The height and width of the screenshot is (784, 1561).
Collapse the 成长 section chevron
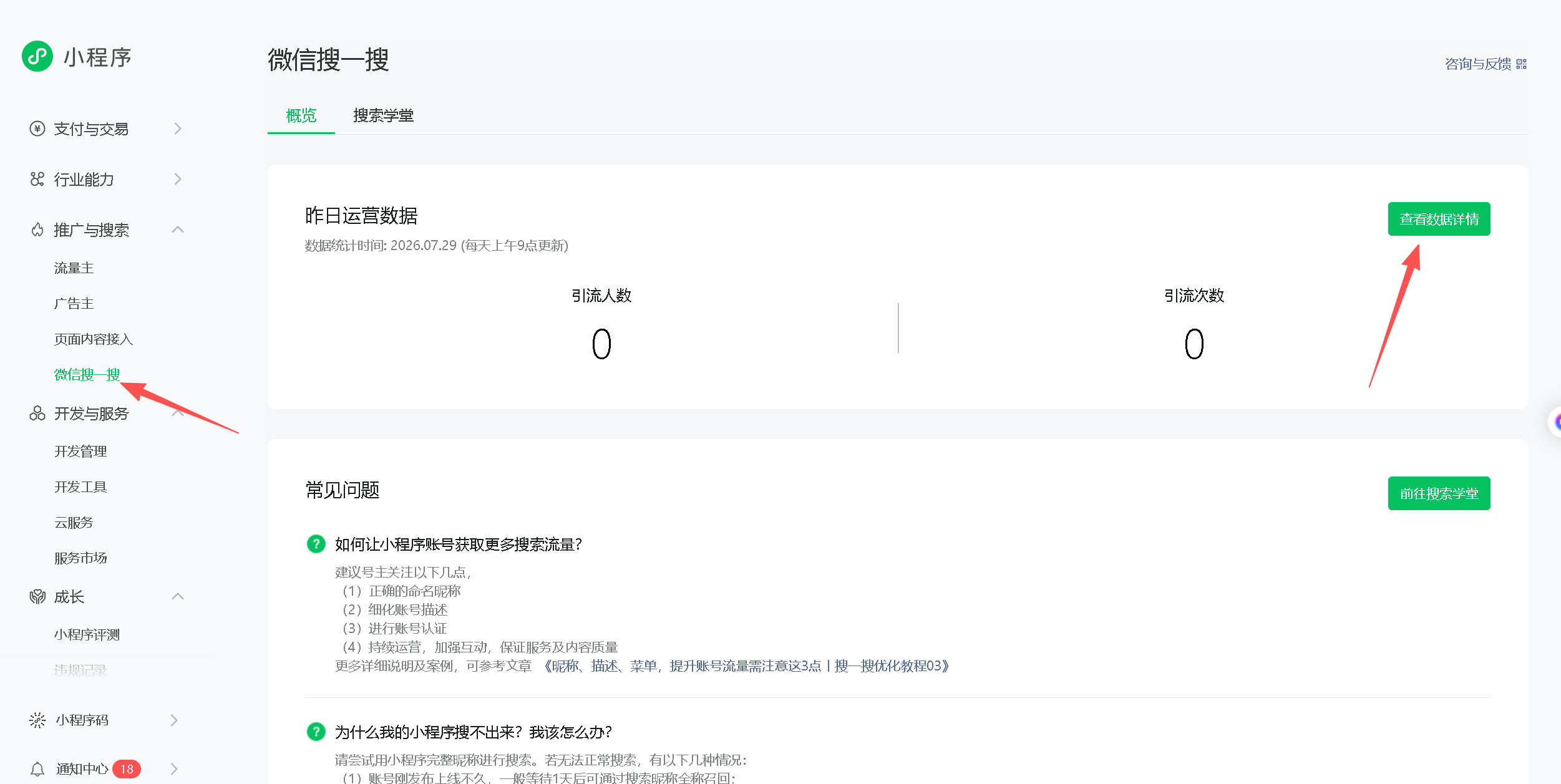click(x=178, y=596)
